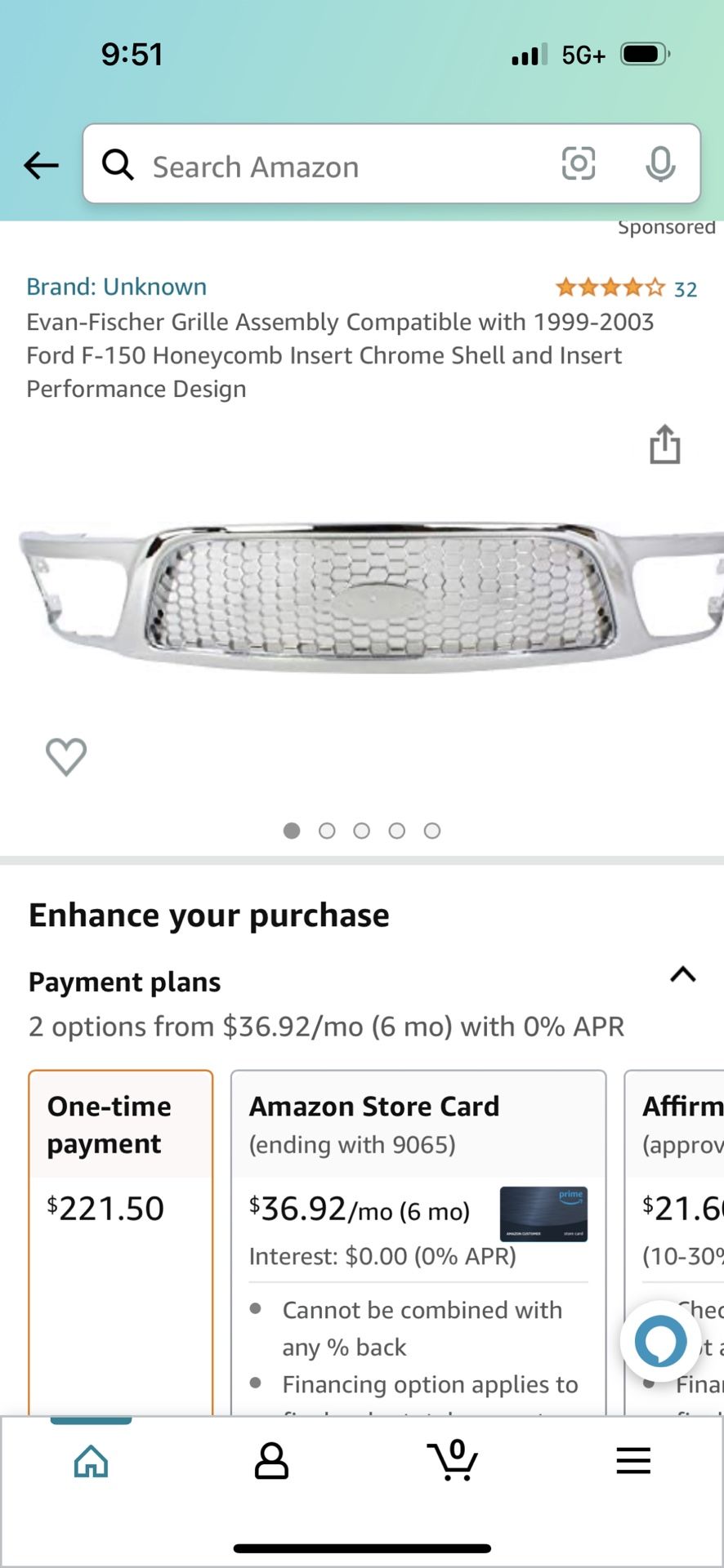Jump to the last image dot
Image resolution: width=724 pixels, height=1568 pixels.
click(432, 831)
